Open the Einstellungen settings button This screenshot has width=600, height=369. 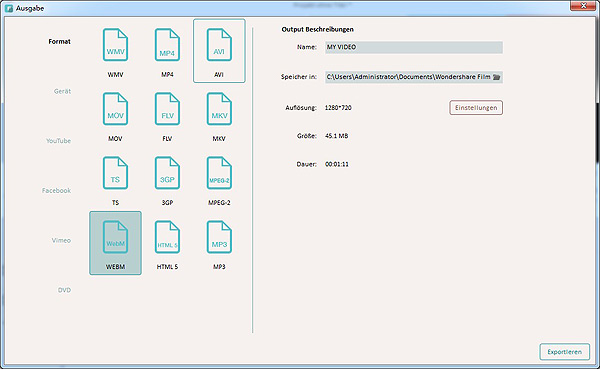[x=476, y=108]
